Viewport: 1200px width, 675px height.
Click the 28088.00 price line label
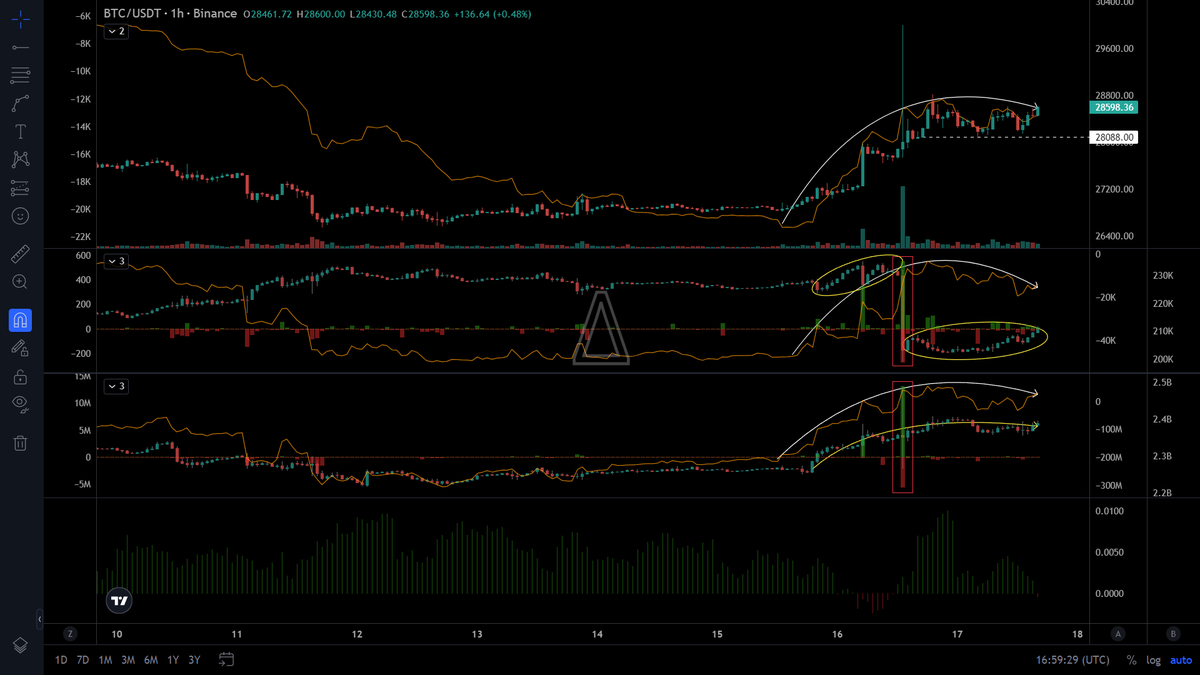(x=1113, y=137)
